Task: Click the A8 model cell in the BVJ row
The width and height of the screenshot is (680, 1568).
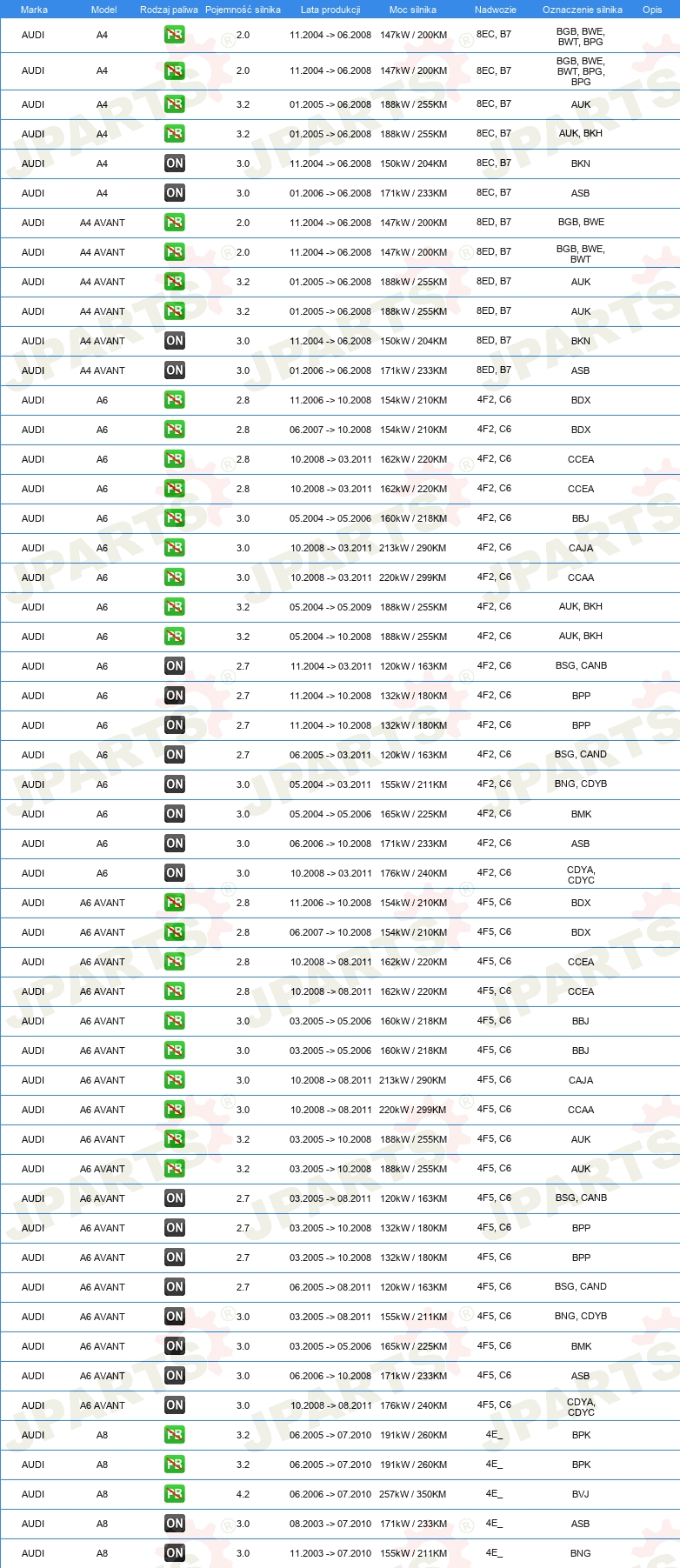Action: 103,1494
